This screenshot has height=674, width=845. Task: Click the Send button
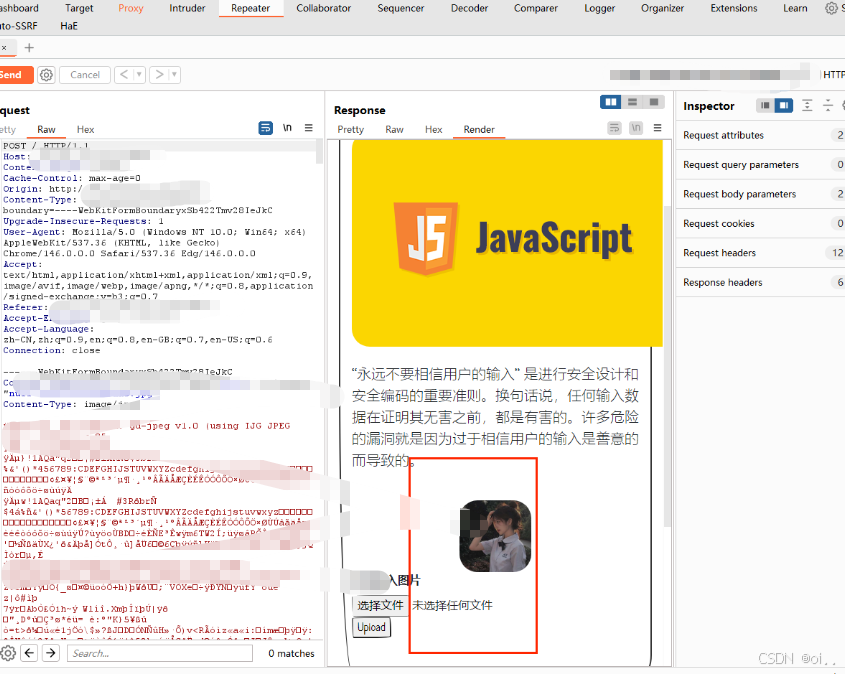15,75
